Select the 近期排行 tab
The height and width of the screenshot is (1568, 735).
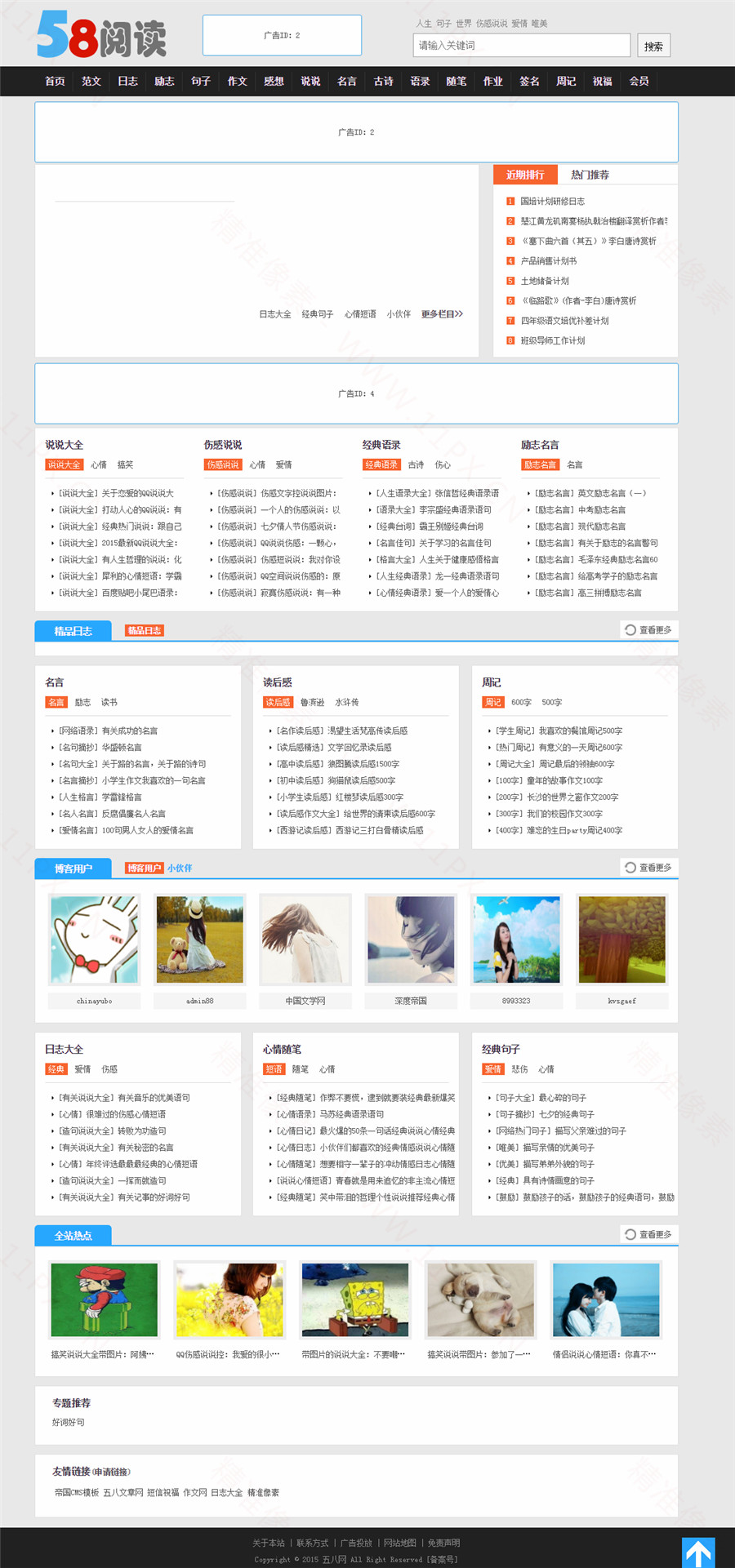click(x=525, y=175)
